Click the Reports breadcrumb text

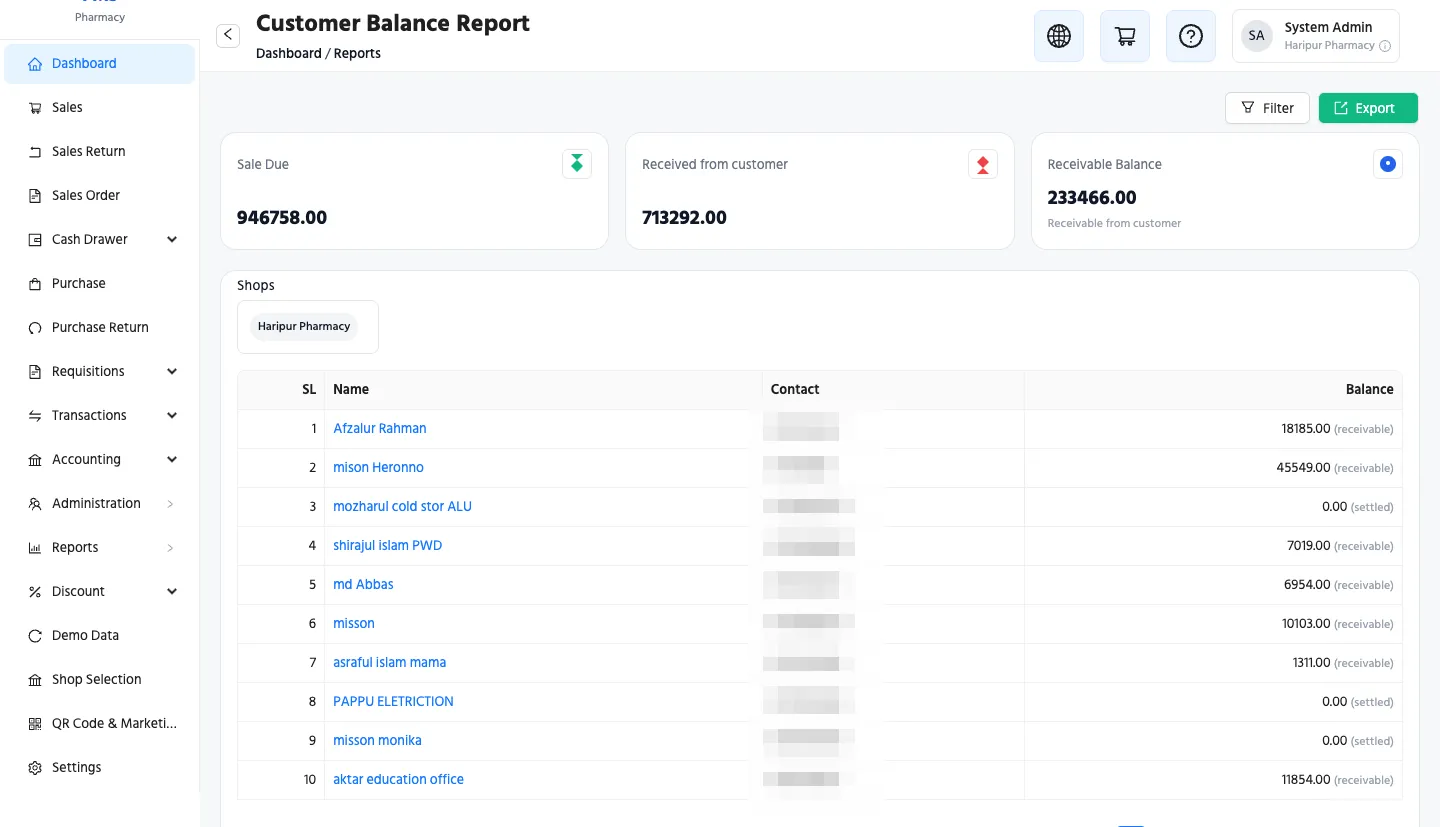357,54
